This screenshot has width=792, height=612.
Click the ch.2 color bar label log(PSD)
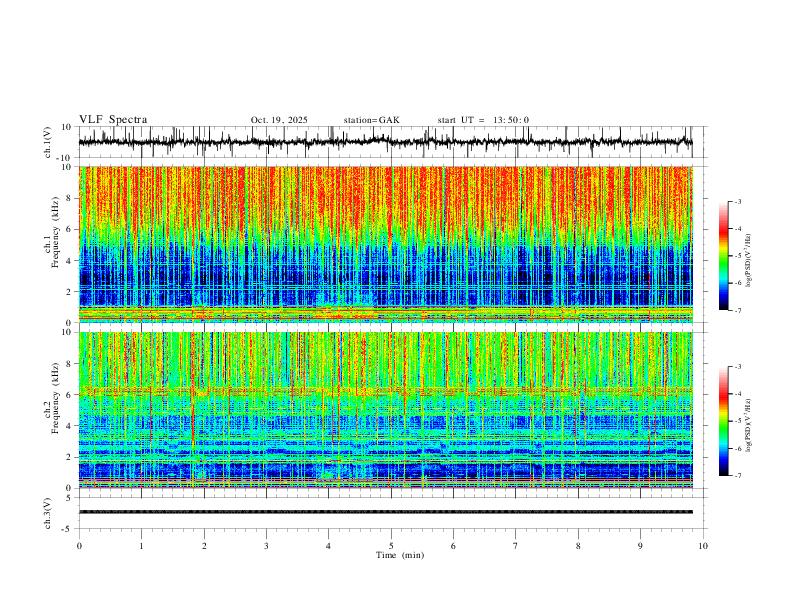pos(749,426)
